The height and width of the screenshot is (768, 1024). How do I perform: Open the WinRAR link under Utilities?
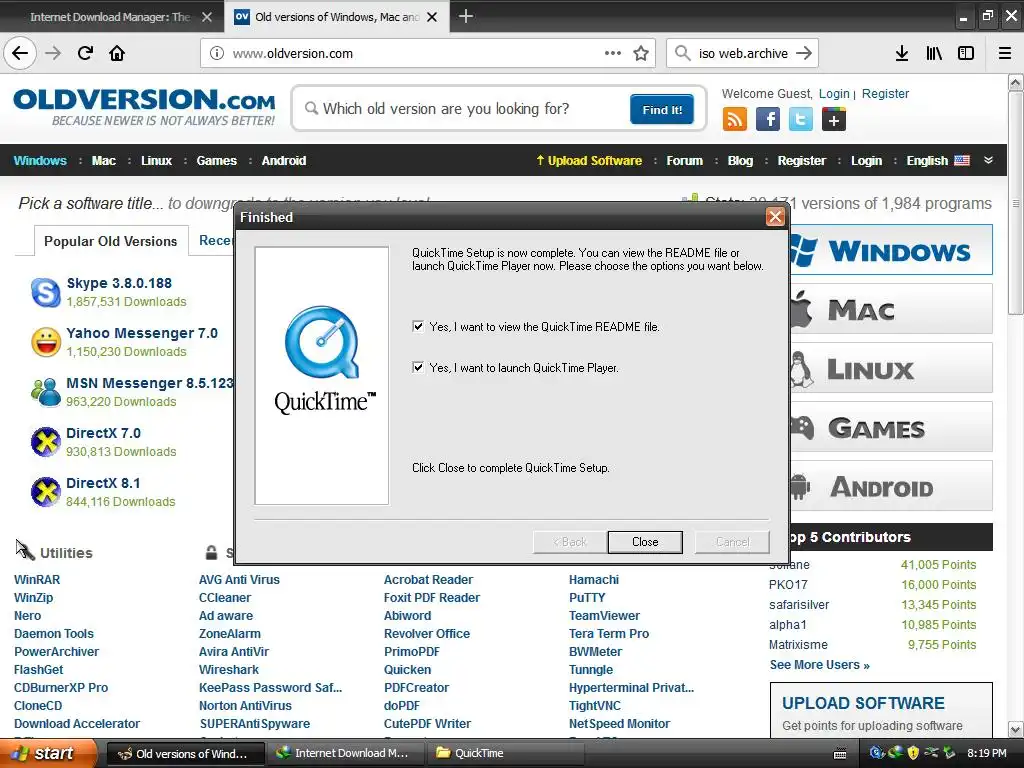pyautogui.click(x=37, y=579)
